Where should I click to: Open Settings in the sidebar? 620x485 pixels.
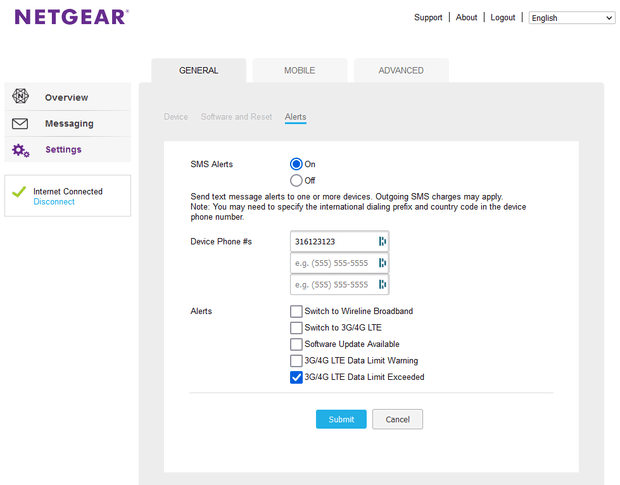pos(68,150)
